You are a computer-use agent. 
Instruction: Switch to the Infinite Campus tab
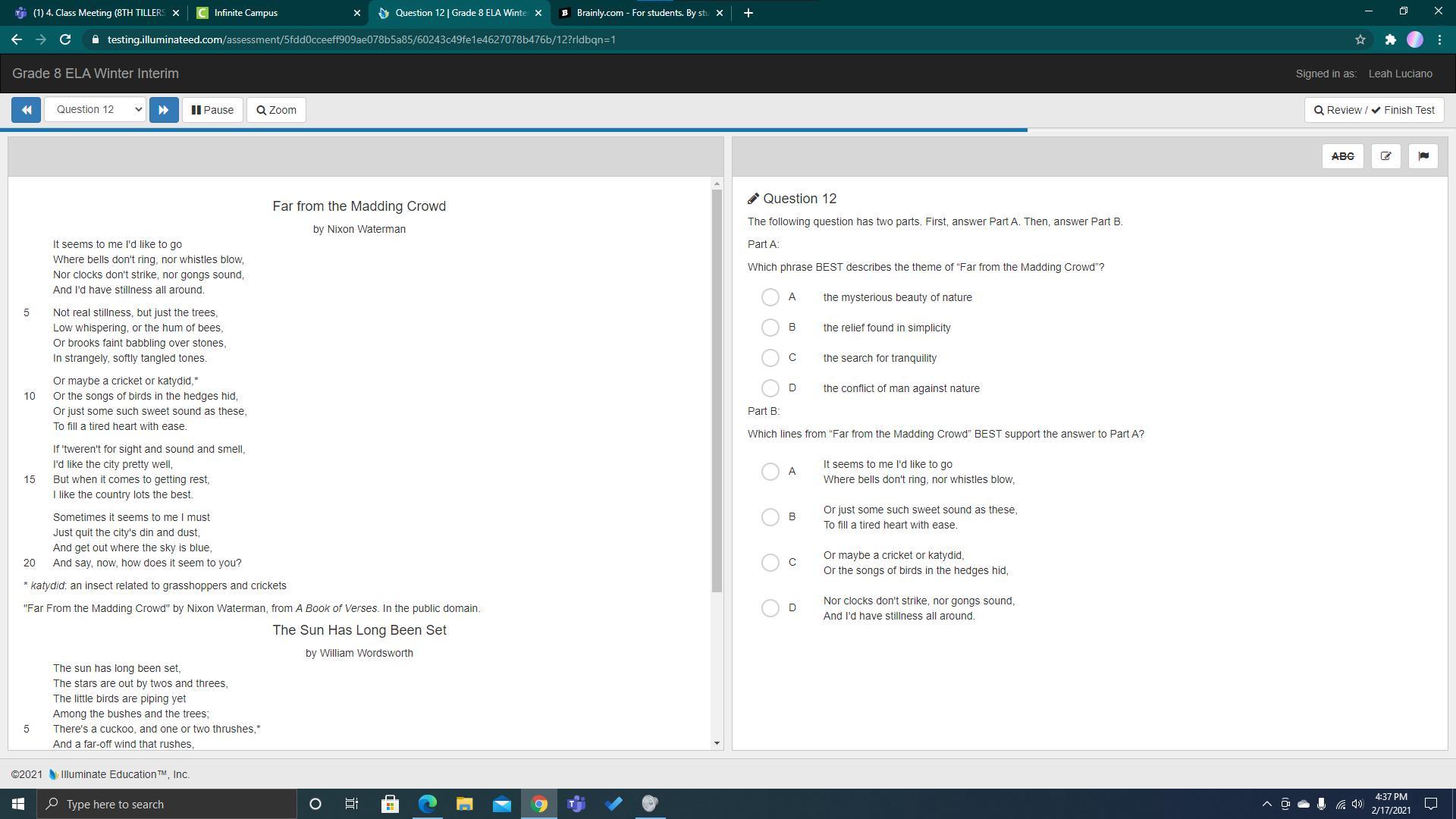click(x=273, y=13)
